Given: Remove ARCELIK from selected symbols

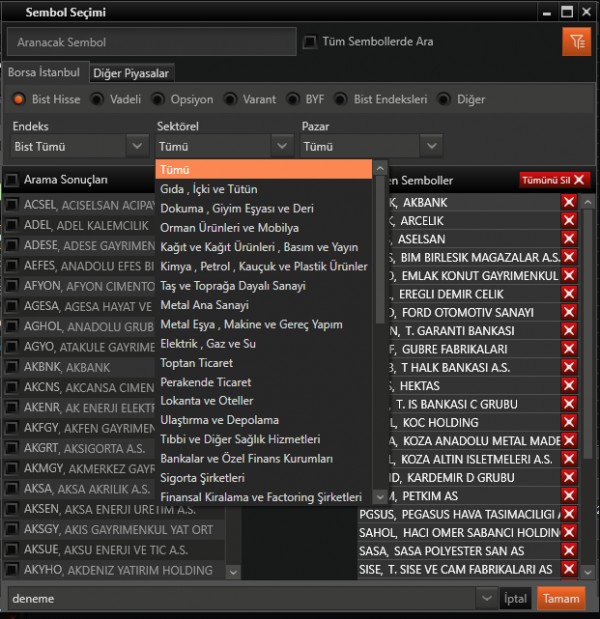Looking at the screenshot, I should pyautogui.click(x=569, y=220).
